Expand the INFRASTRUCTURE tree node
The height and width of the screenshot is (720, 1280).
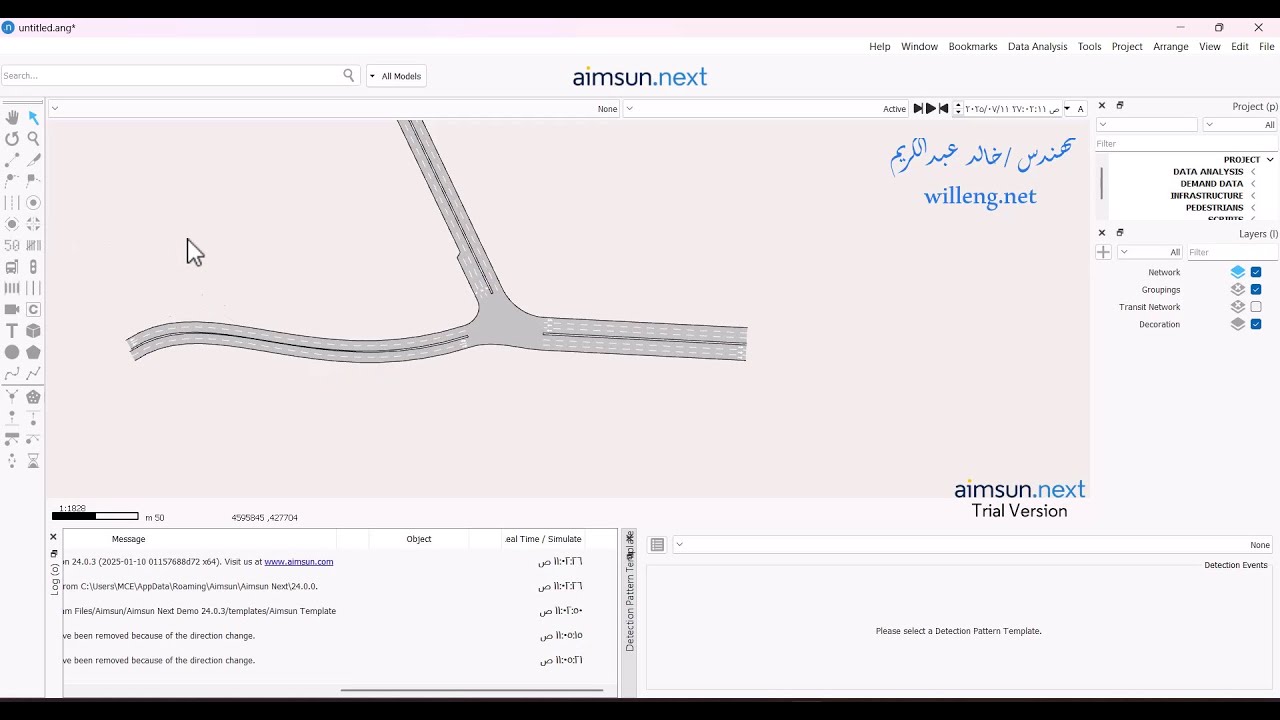pyautogui.click(x=1253, y=196)
